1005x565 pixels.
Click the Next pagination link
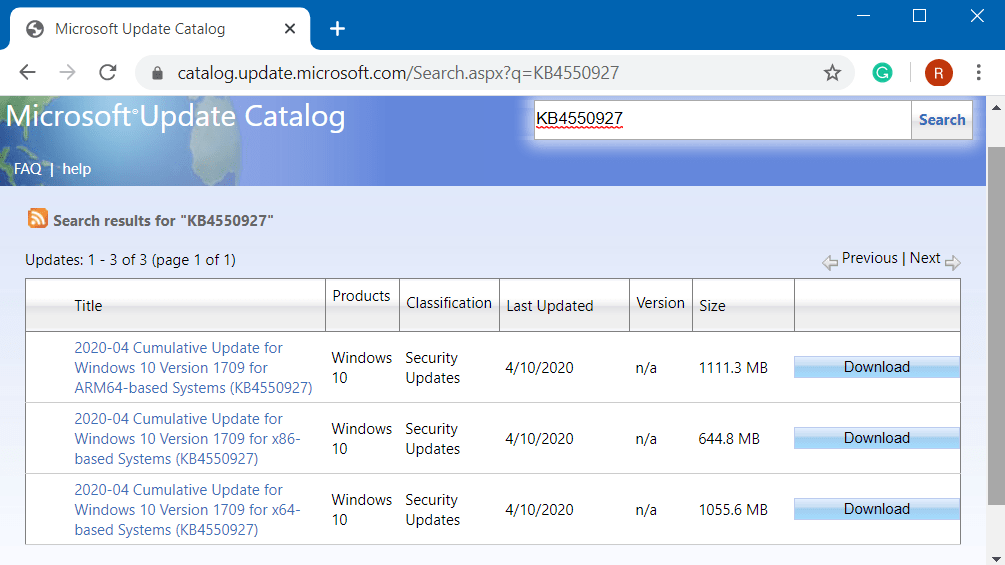point(925,258)
